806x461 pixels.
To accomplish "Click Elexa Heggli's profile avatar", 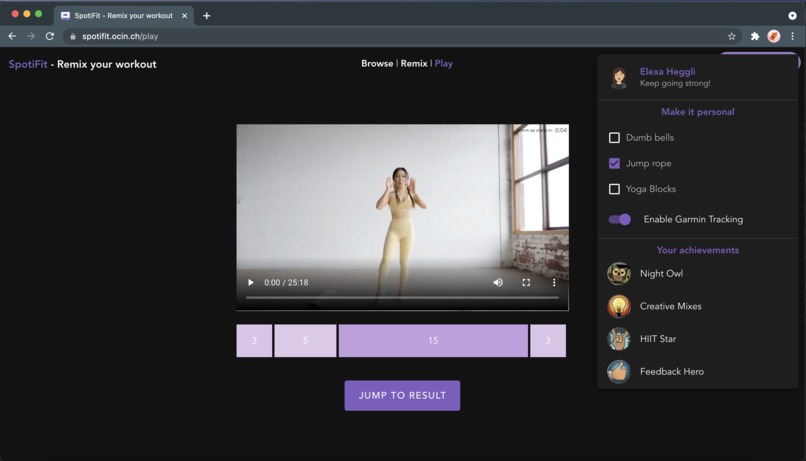I will pos(619,78).
